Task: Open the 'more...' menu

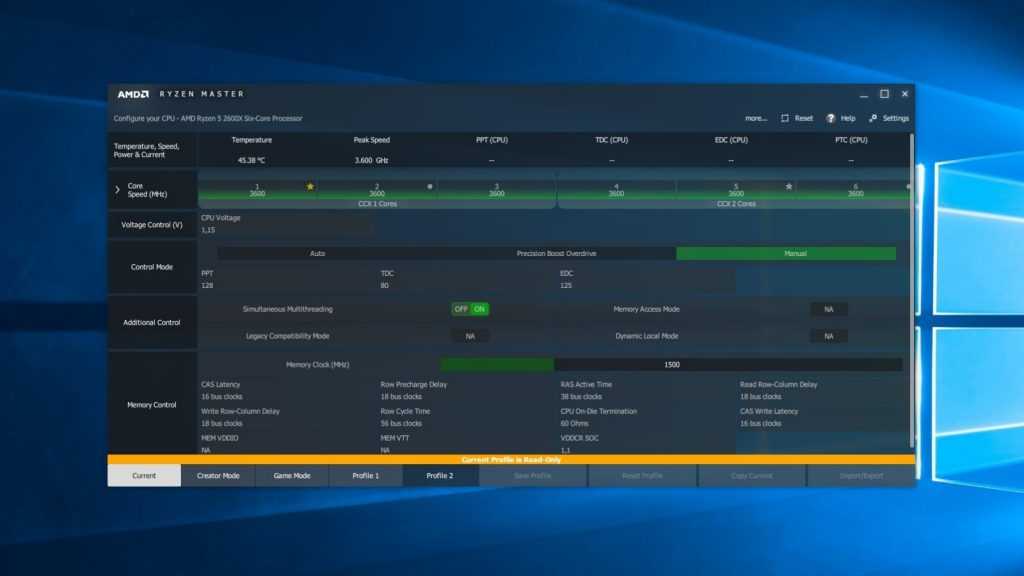Action: (756, 118)
